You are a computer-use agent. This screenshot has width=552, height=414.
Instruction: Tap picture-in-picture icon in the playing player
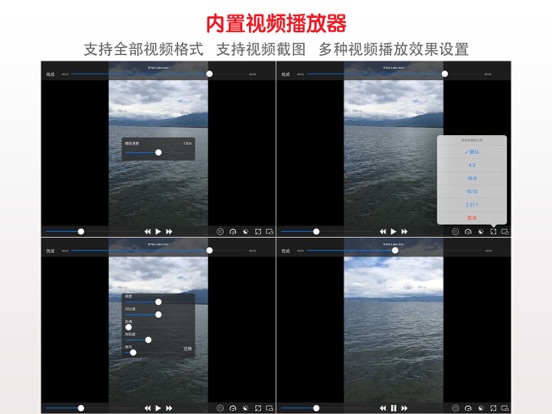click(x=504, y=408)
